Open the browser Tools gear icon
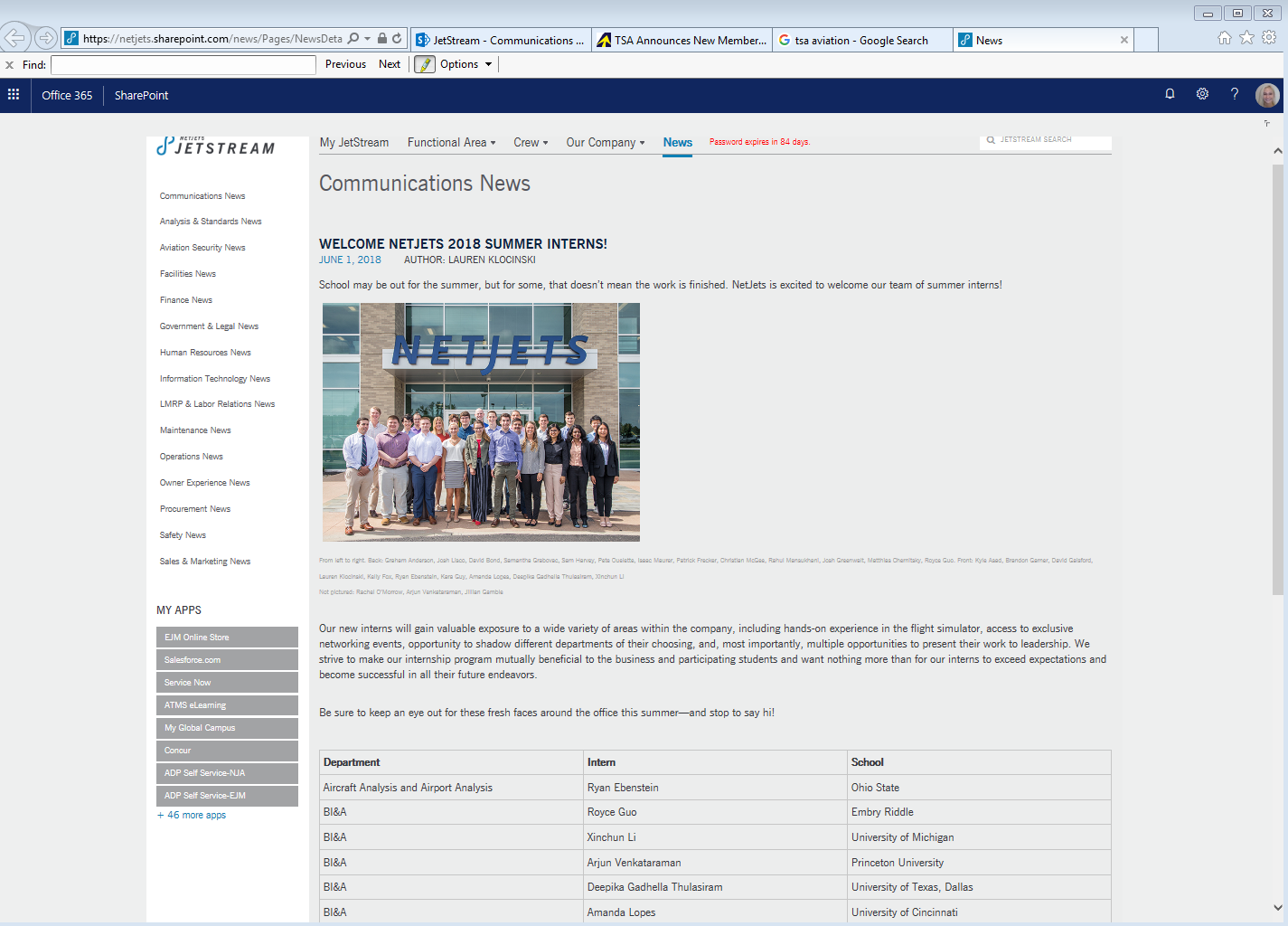Image resolution: width=1288 pixels, height=926 pixels. click(1269, 38)
